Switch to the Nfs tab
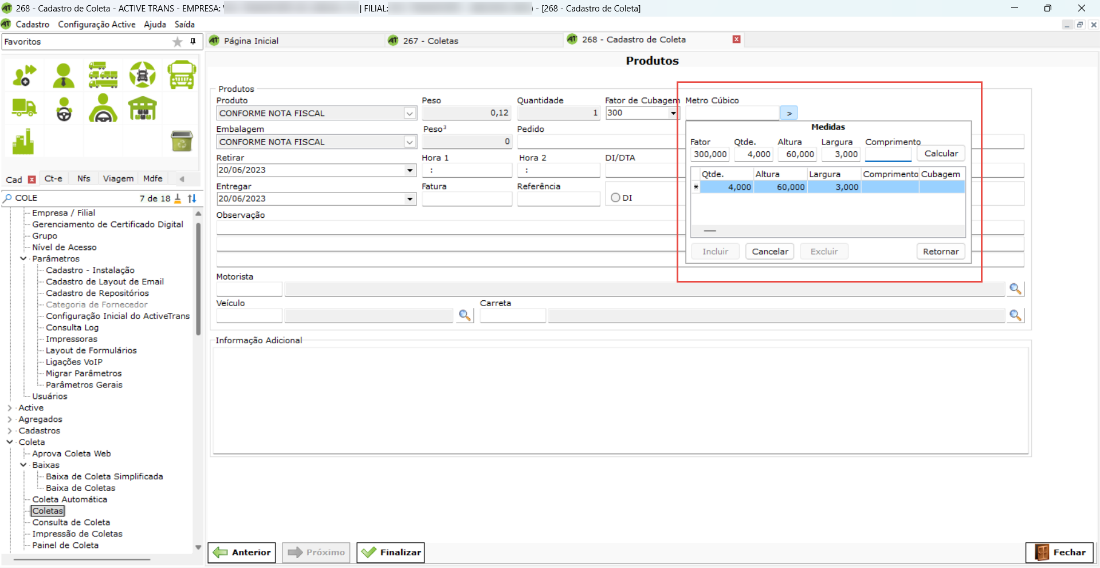This screenshot has height=568, width=1100. click(x=83, y=178)
